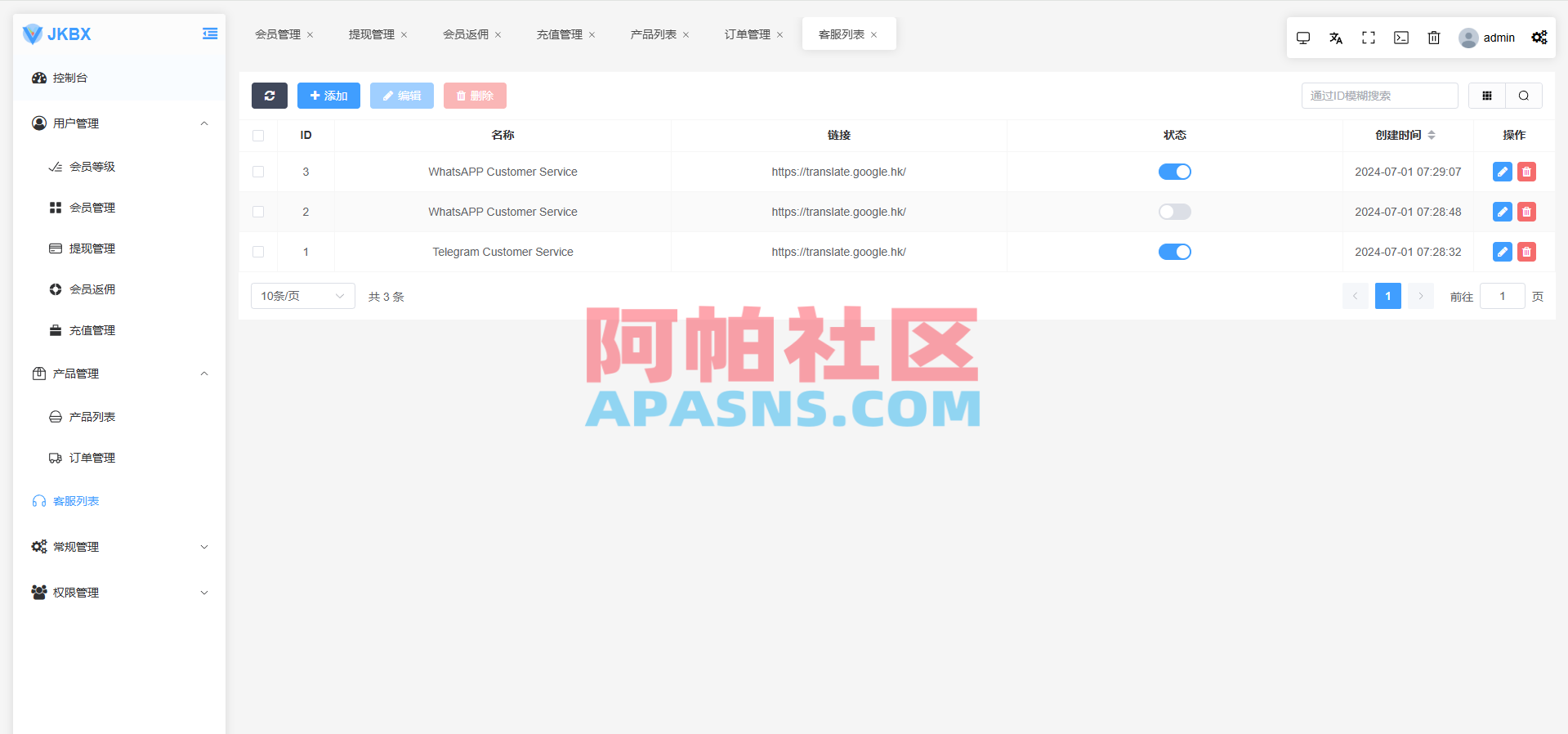1568x734 pixels.
Task: Check the checkbox for row ID 3
Action: (258, 172)
